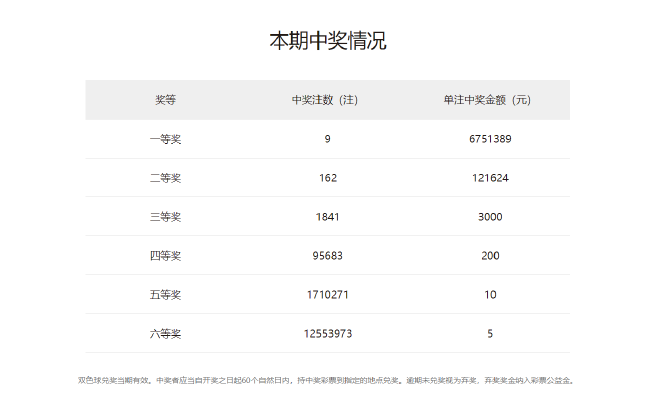Click the second prize amount 121624
This screenshot has height=411, width=650.
tap(489, 178)
